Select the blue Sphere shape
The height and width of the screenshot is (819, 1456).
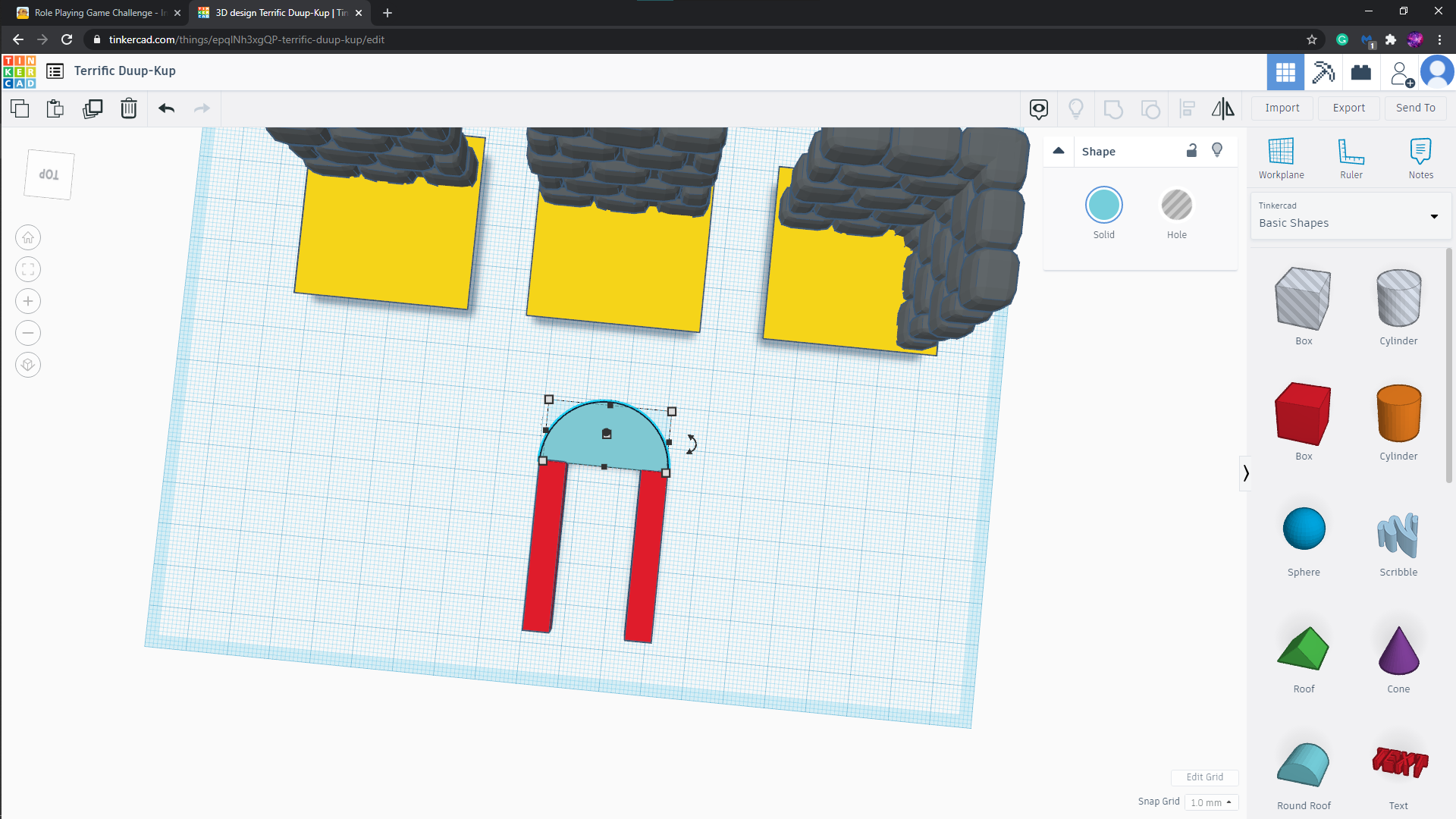[x=1304, y=529]
